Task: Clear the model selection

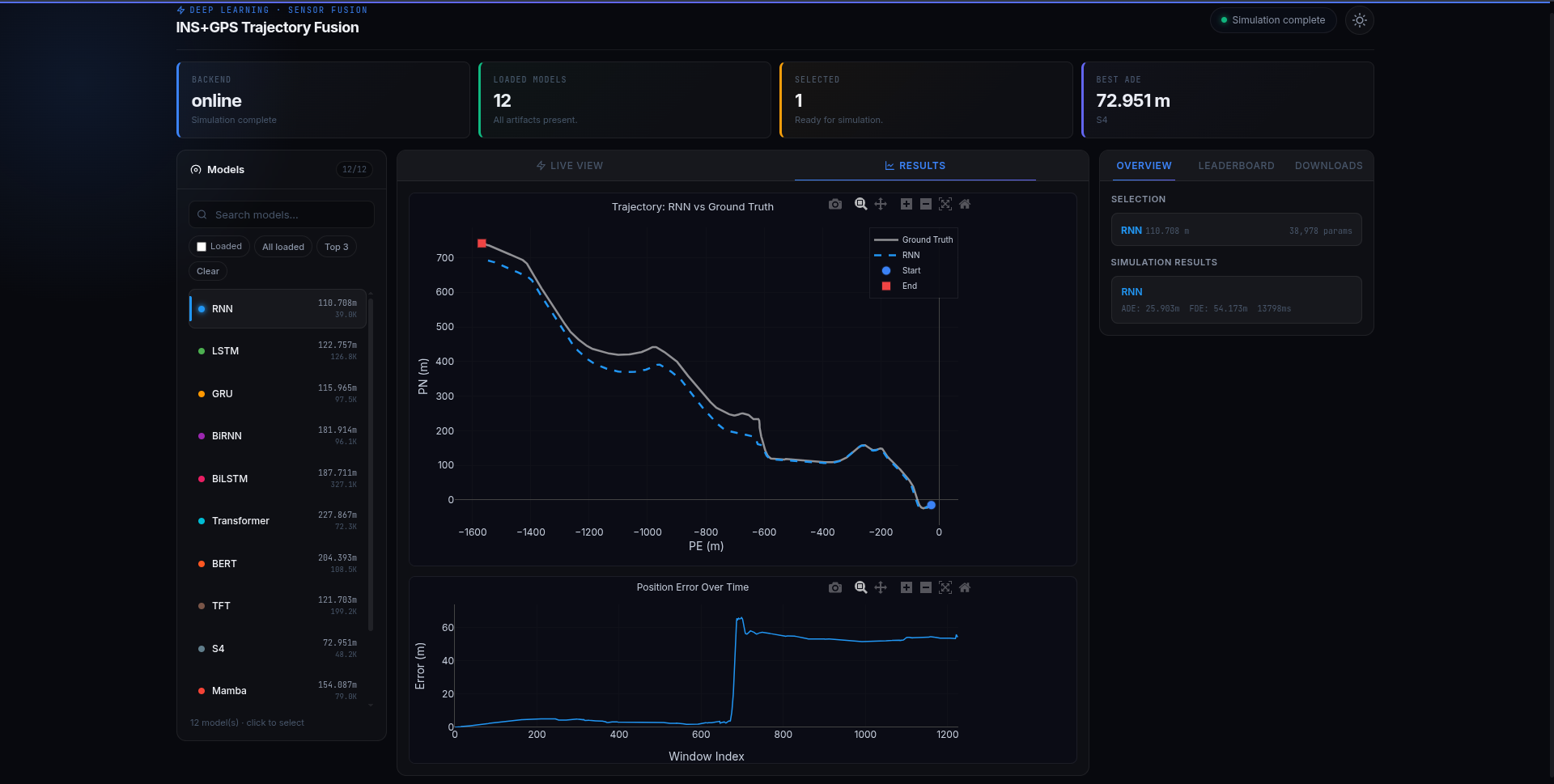Action: 208,271
